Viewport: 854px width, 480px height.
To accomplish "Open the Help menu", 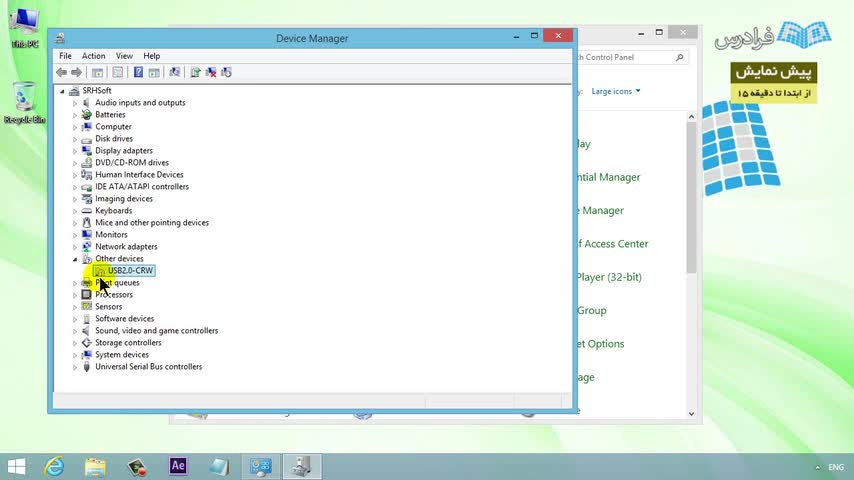I will [x=151, y=56].
